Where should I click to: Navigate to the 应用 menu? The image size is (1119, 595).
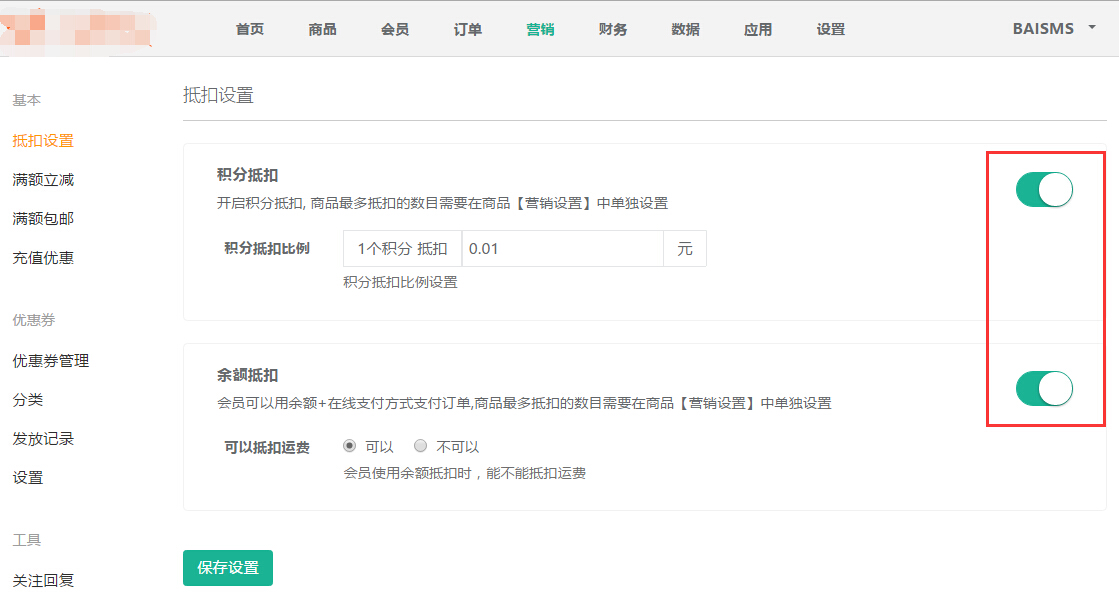point(758,29)
